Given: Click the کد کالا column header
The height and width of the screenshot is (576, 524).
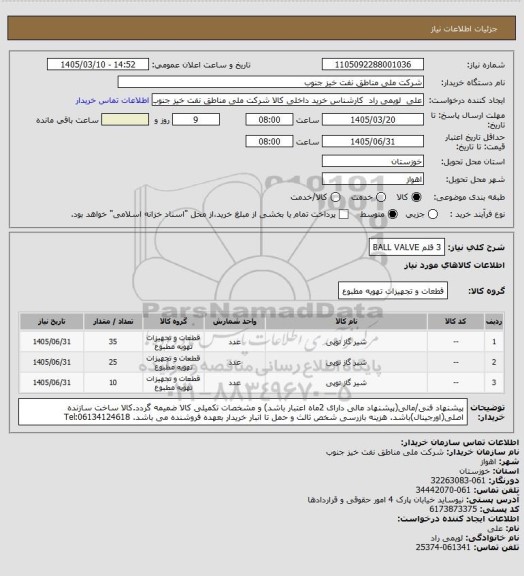Looking at the screenshot, I should tap(456, 321).
